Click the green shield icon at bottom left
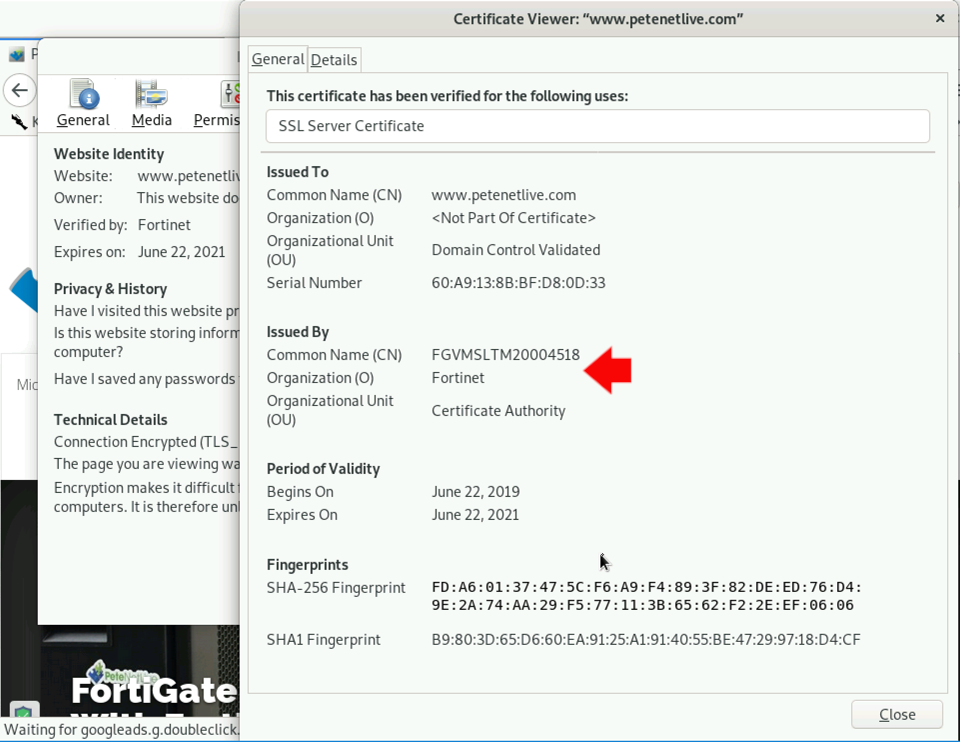 tap(24, 713)
